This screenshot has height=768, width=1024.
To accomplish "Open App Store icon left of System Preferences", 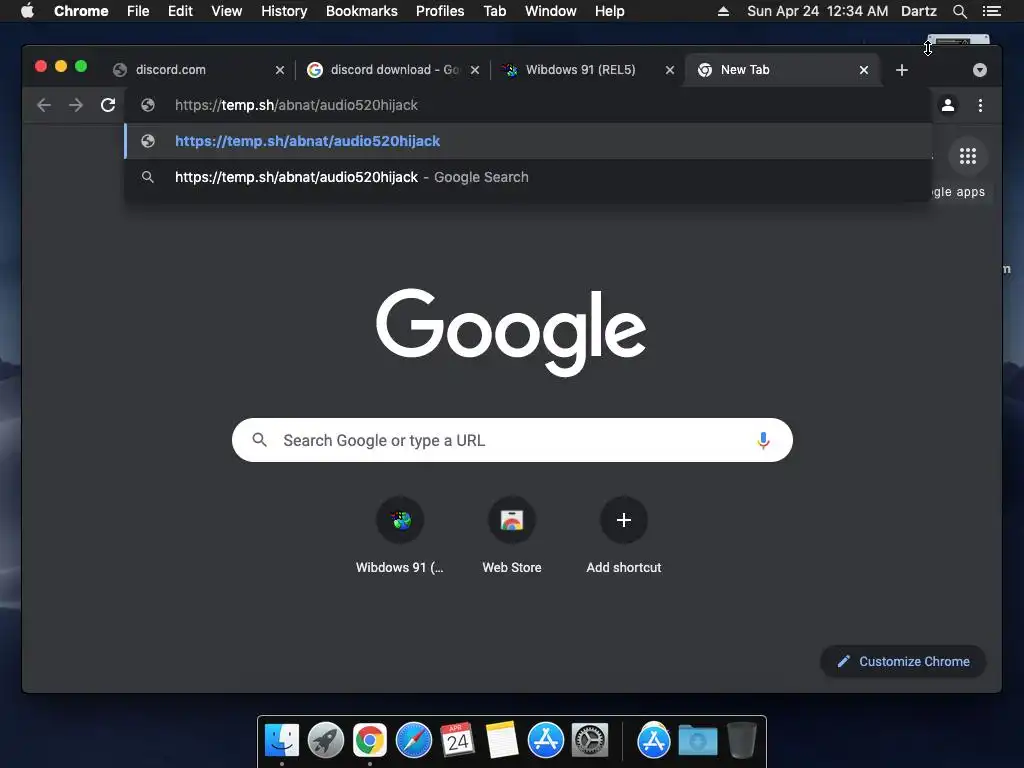I will (x=545, y=741).
